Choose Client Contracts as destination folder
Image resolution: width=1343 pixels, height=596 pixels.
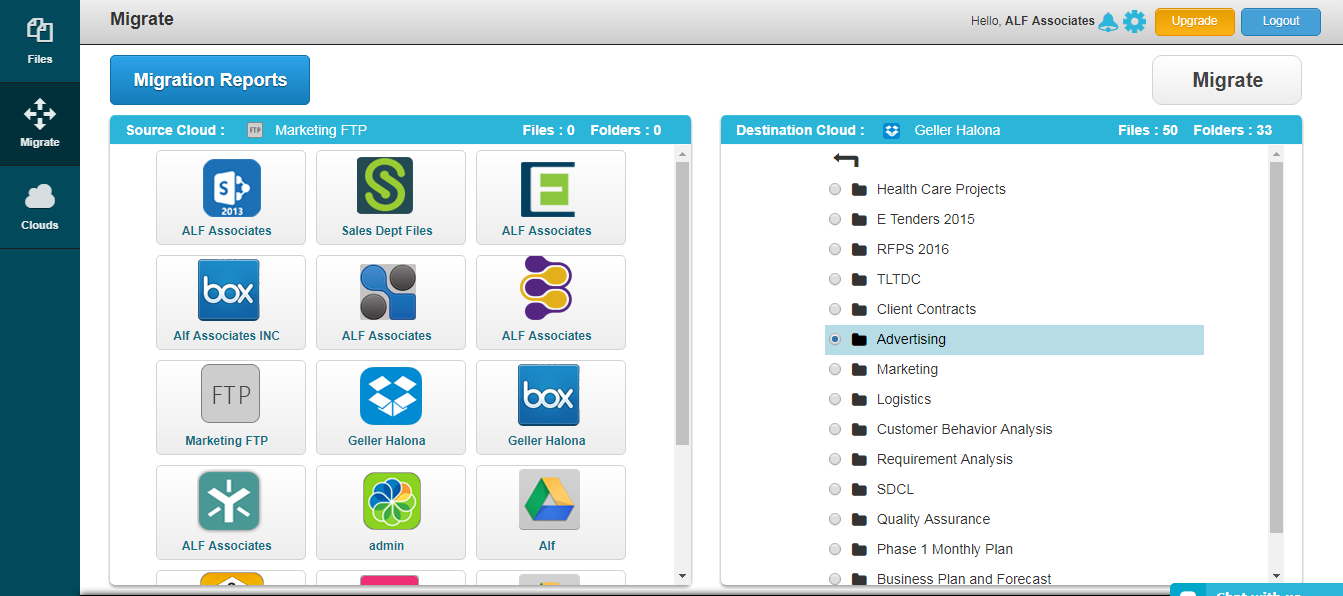[x=835, y=309]
